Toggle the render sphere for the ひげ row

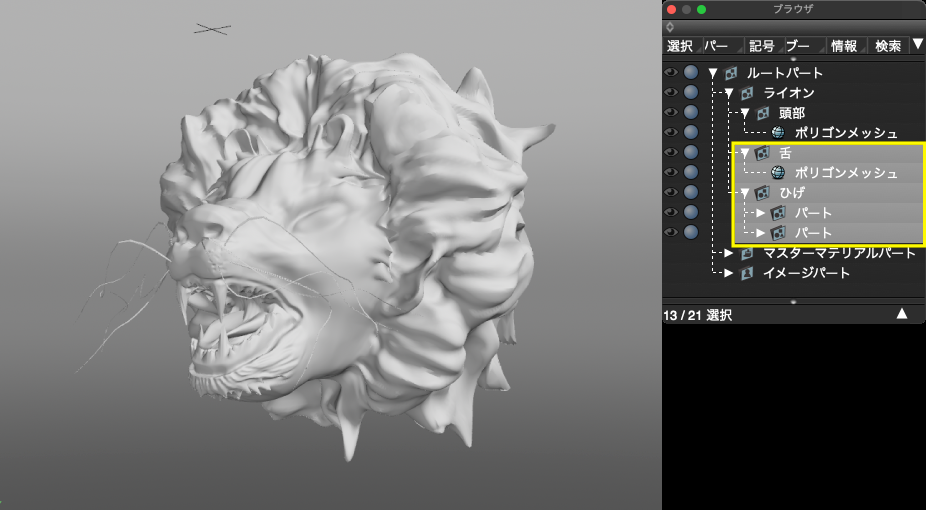[690, 192]
